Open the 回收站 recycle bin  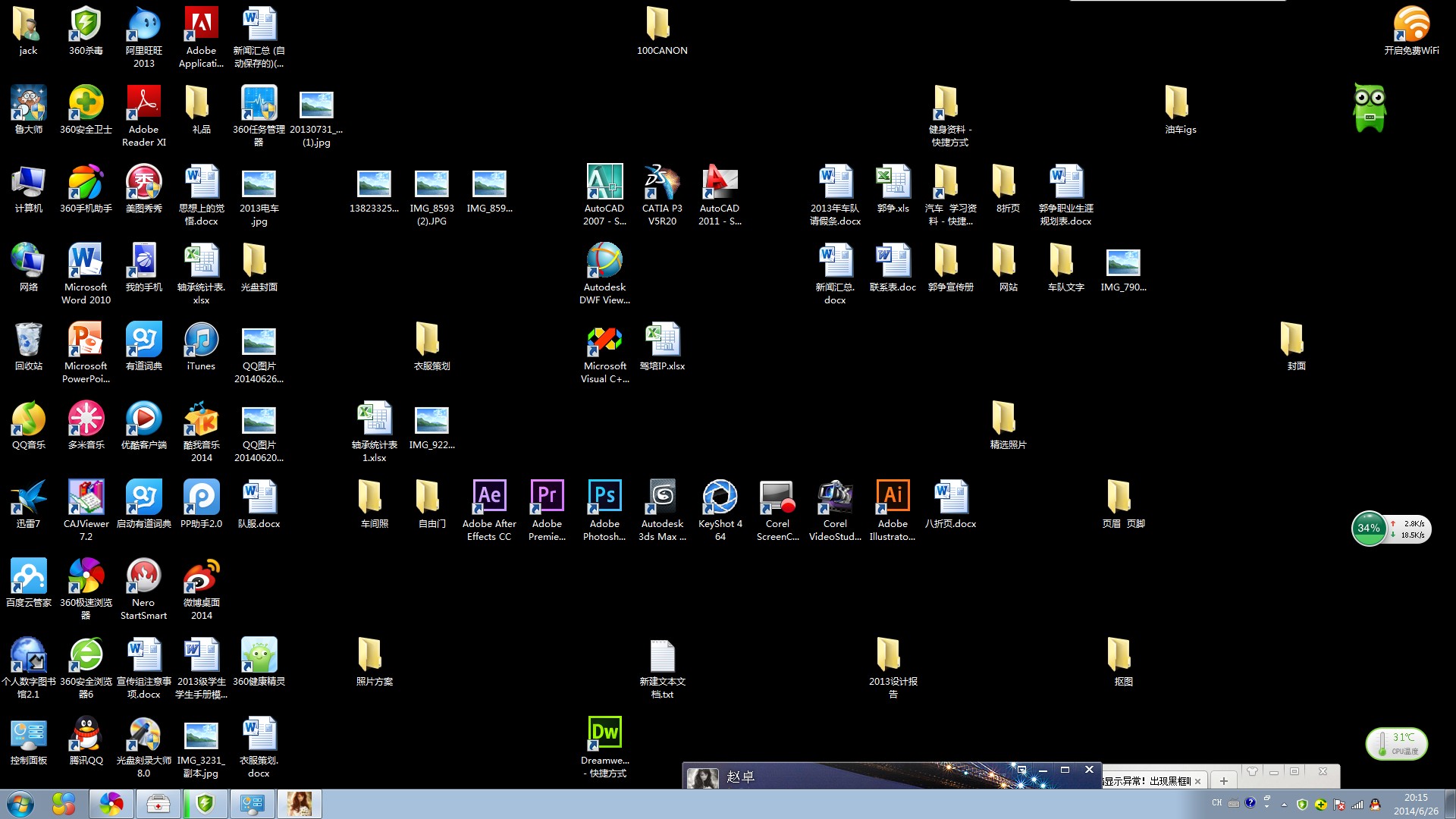tap(28, 346)
